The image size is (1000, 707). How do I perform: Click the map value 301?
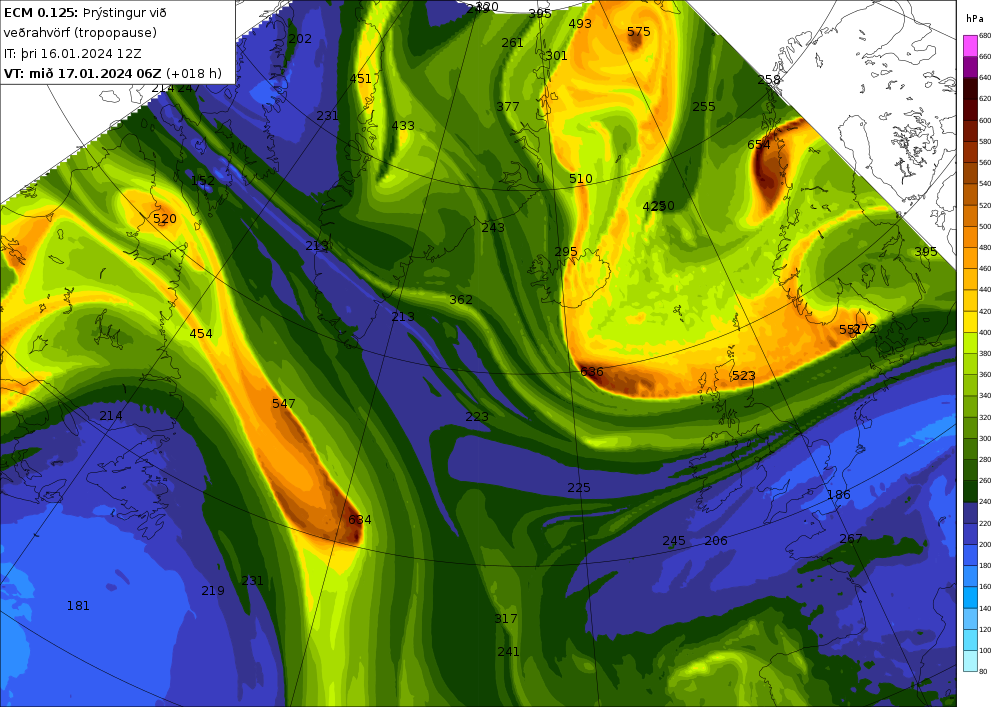click(556, 55)
